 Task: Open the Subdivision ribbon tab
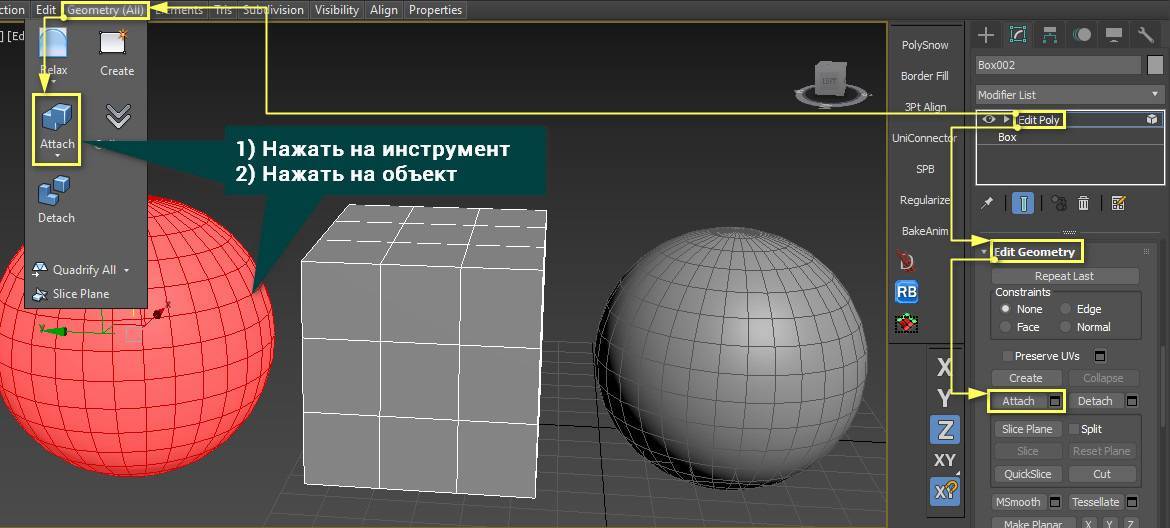coord(273,10)
